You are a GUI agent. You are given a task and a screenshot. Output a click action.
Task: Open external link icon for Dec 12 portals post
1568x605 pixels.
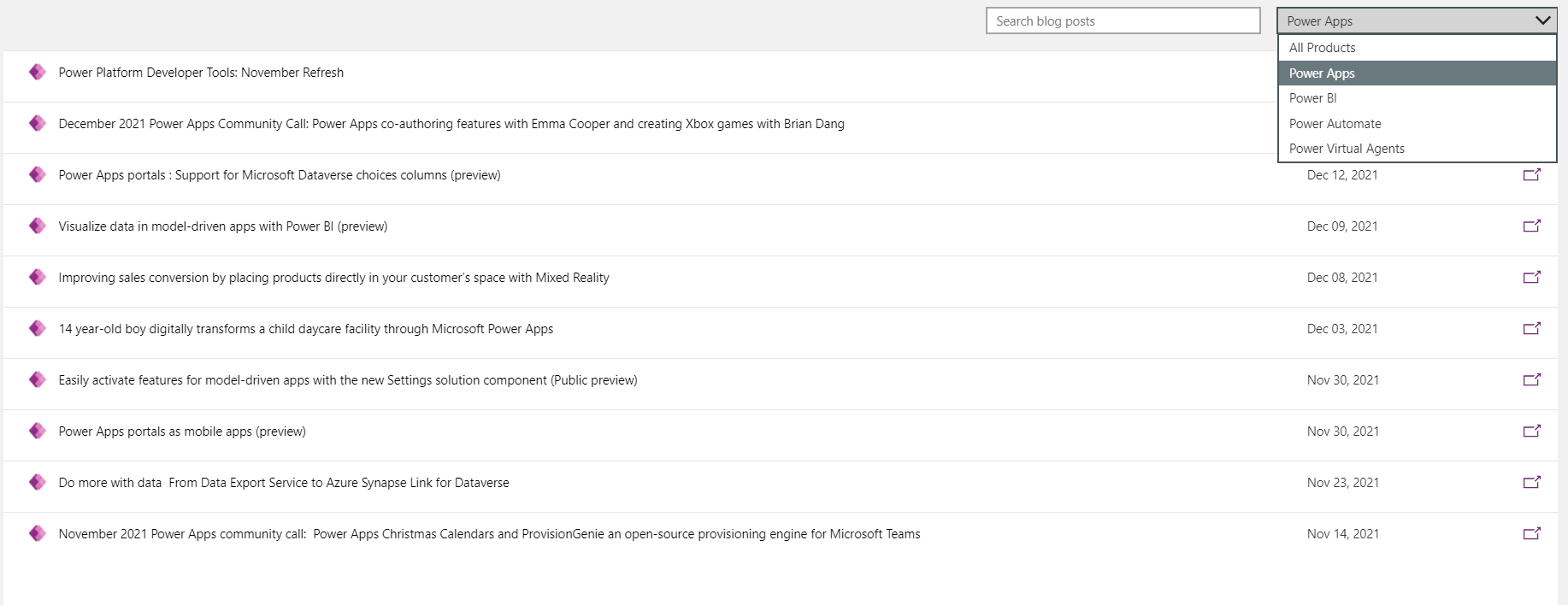point(1532,174)
